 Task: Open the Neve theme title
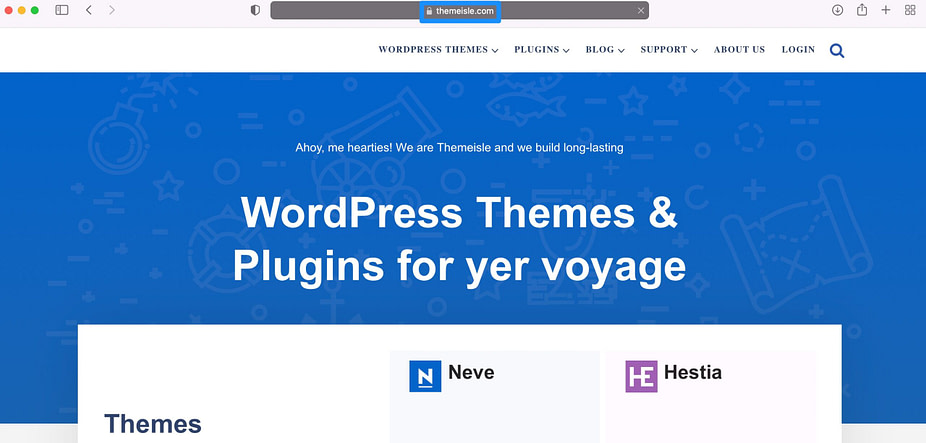coord(471,372)
